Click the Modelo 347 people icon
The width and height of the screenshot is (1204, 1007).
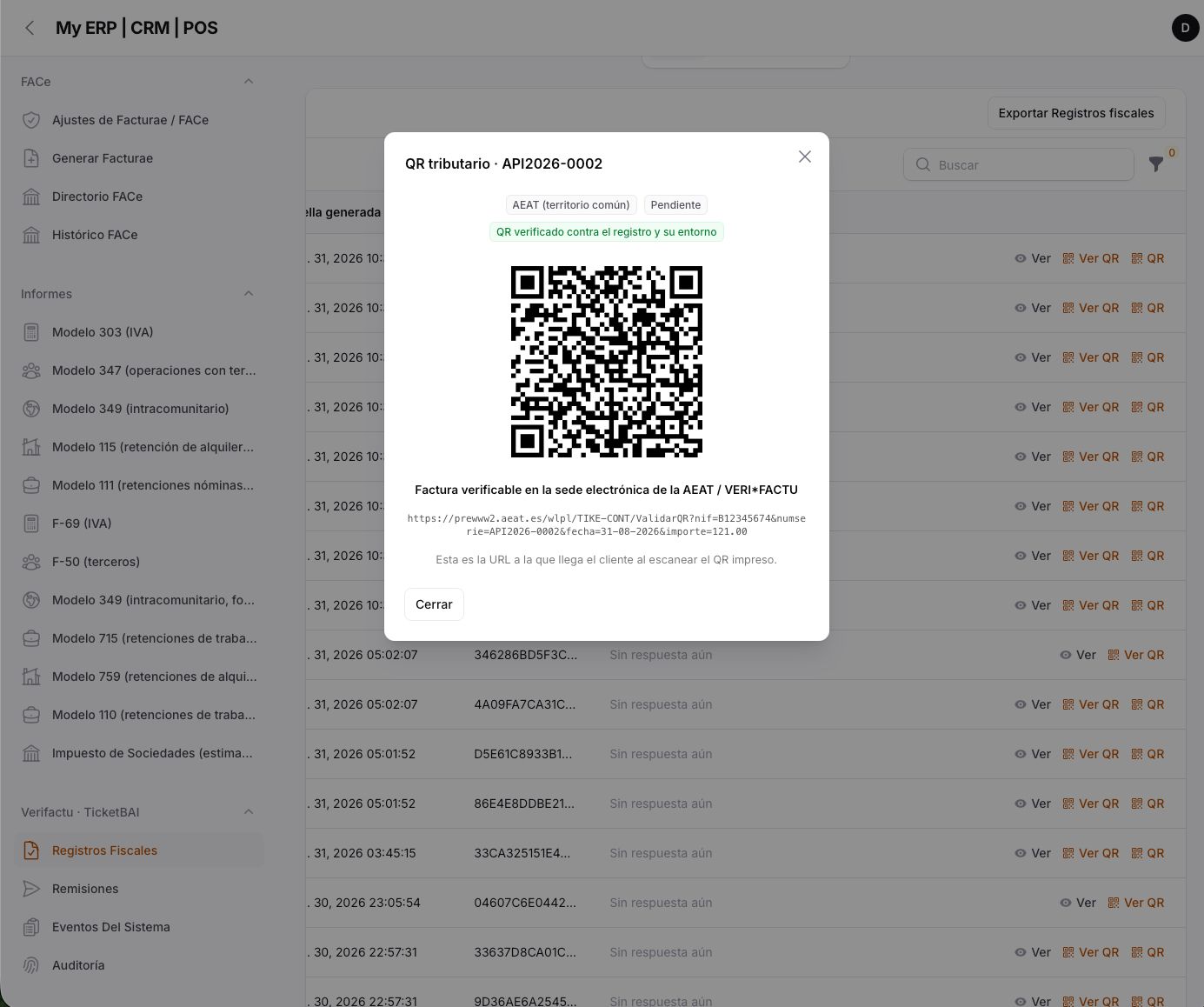coord(31,370)
